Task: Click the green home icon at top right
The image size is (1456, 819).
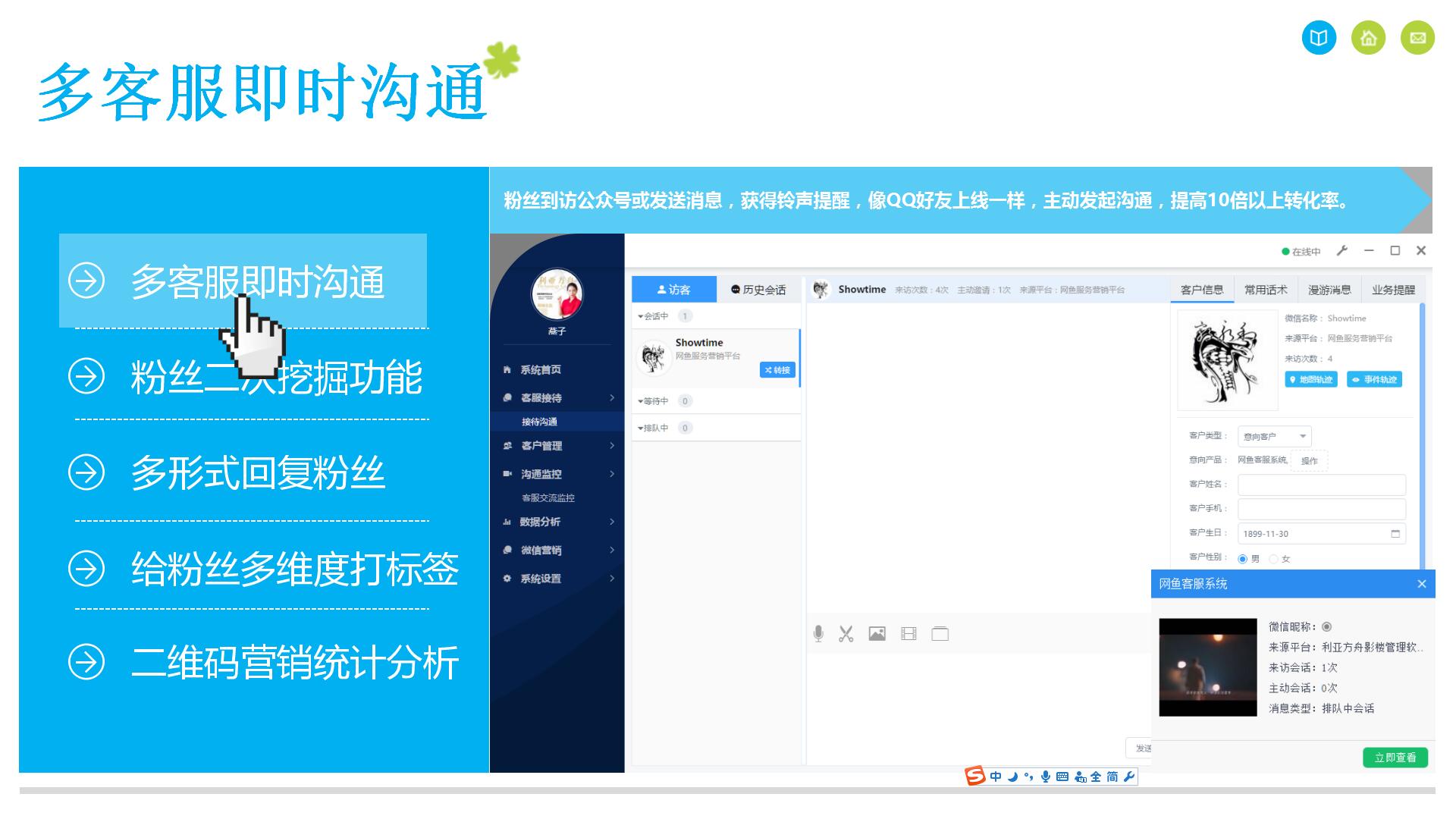Action: pyautogui.click(x=1368, y=37)
